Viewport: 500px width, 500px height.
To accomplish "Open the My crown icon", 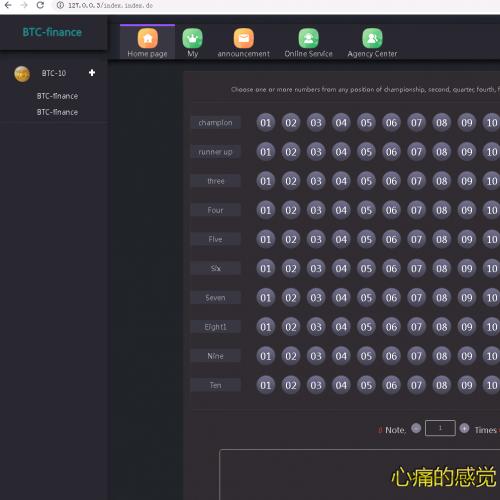I will [193, 38].
